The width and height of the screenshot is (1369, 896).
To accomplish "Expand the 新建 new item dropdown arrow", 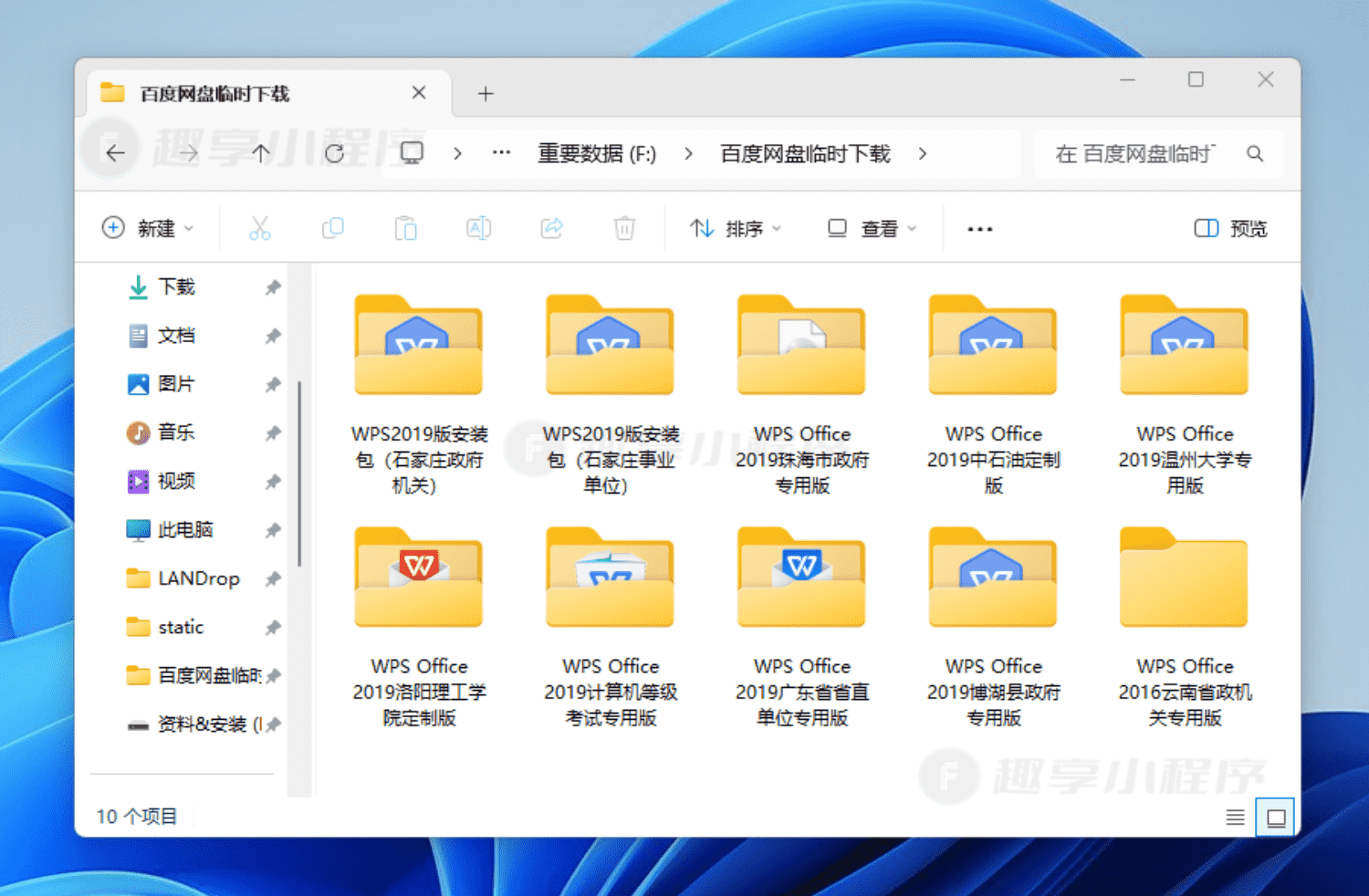I will 189,228.
